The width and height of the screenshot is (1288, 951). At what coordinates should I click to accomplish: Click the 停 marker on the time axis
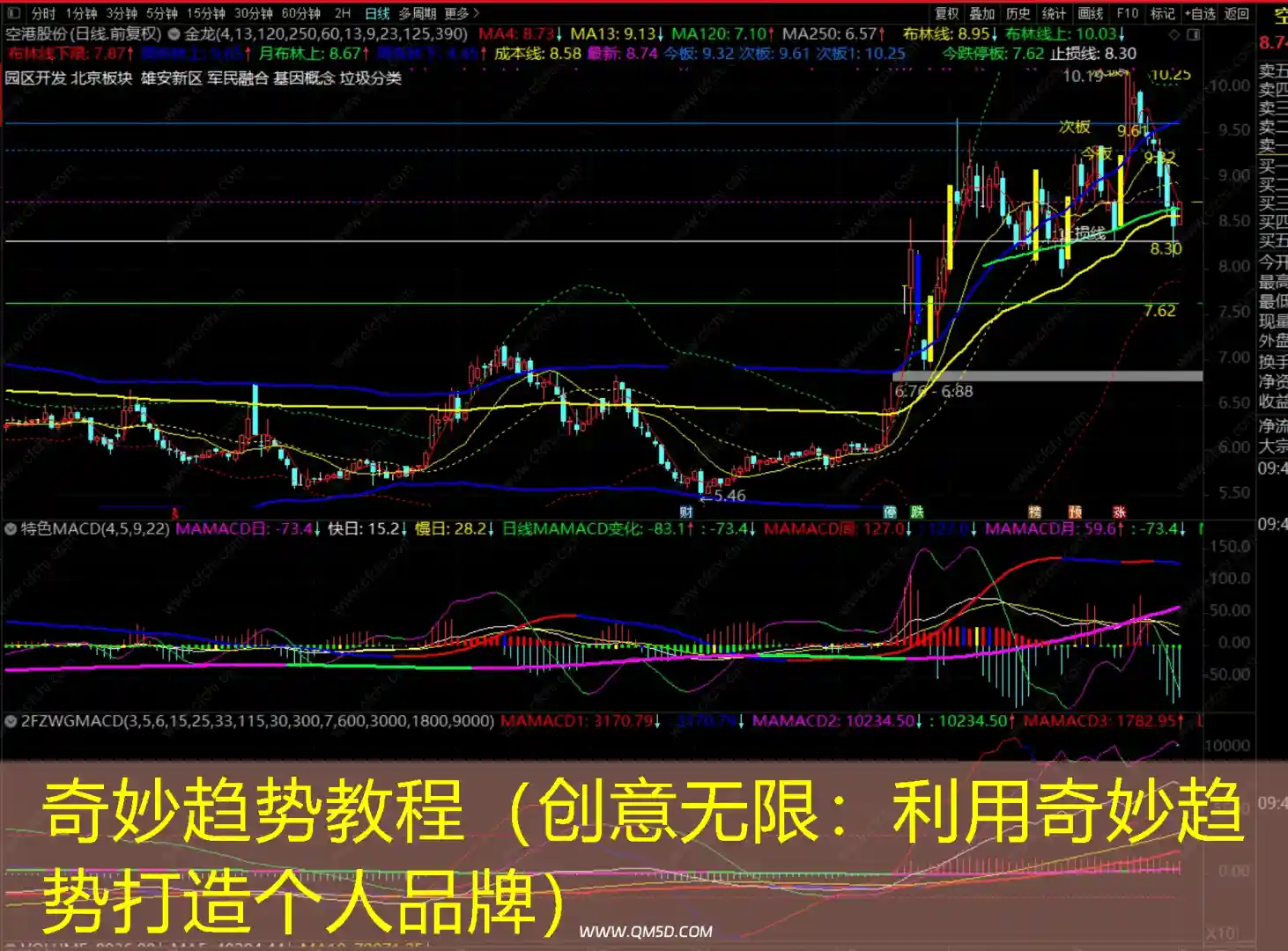pyautogui.click(x=890, y=512)
